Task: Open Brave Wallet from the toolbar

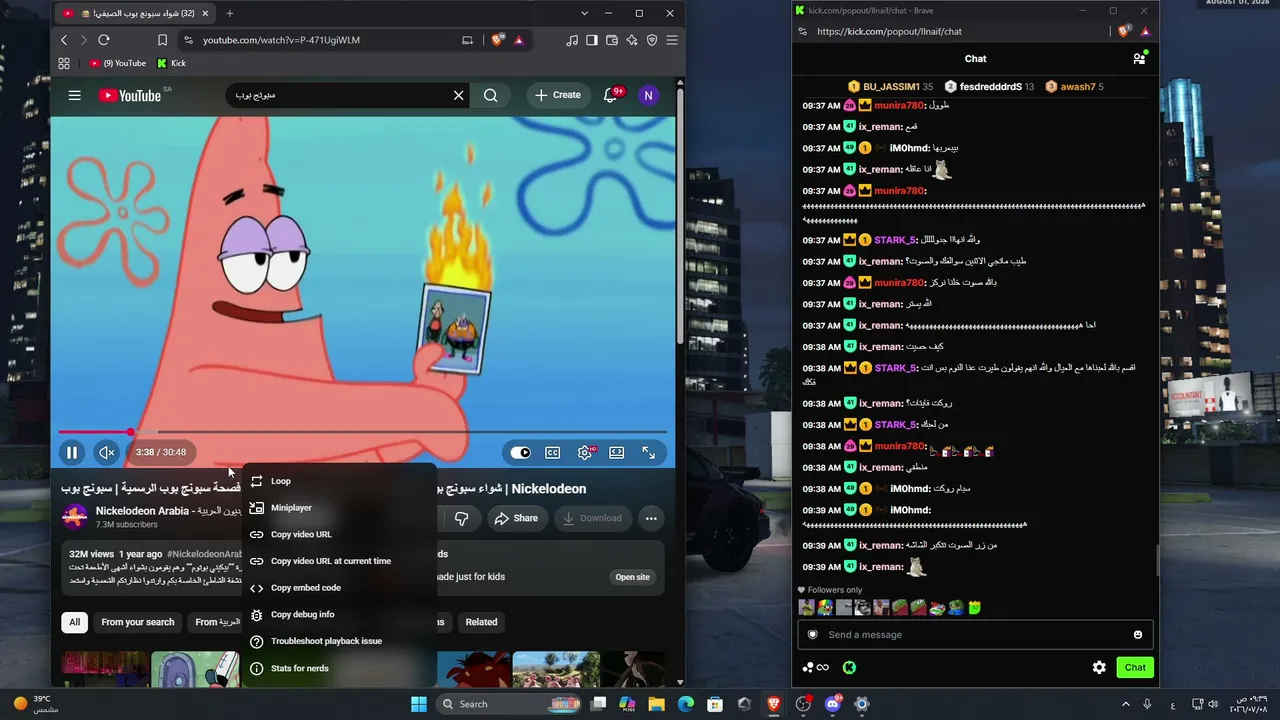Action: 612,40
